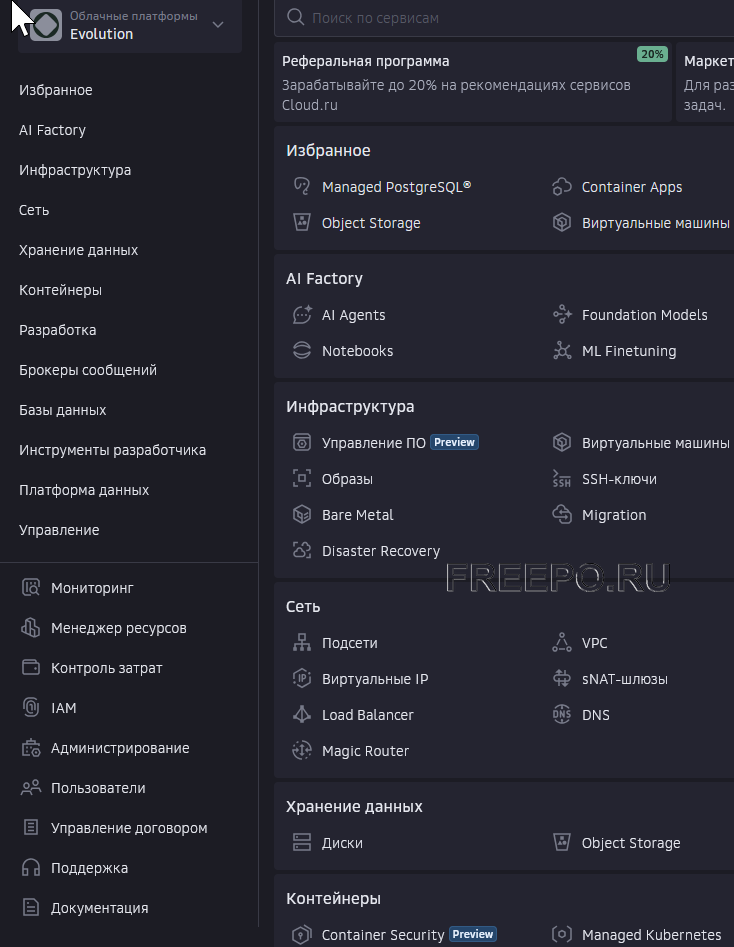734x947 pixels.
Task: Click the Foundation Models icon
Action: [562, 315]
